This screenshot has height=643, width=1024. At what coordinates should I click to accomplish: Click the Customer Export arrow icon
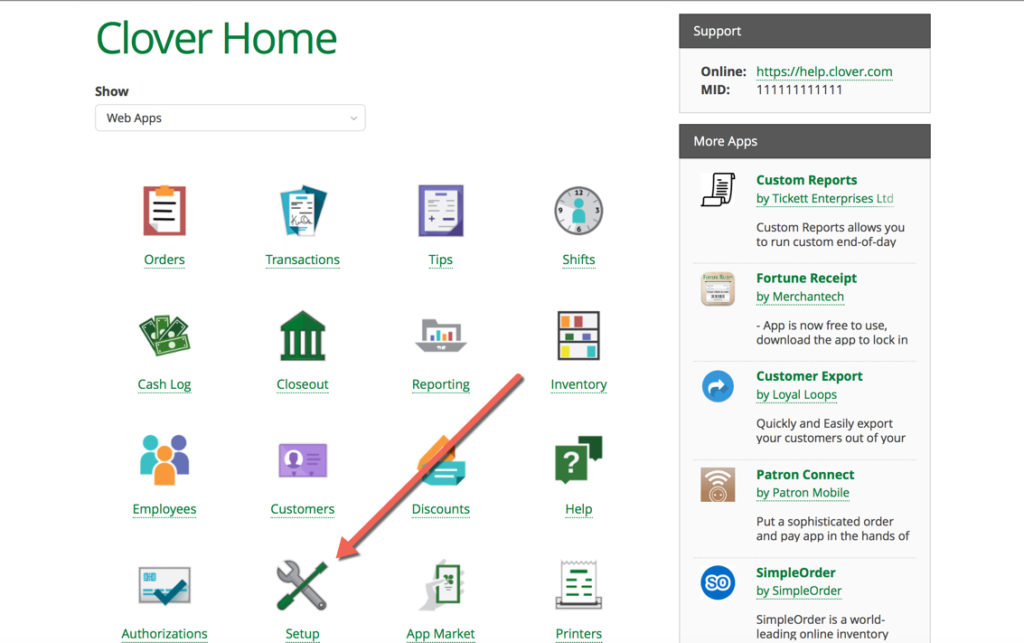click(x=718, y=386)
